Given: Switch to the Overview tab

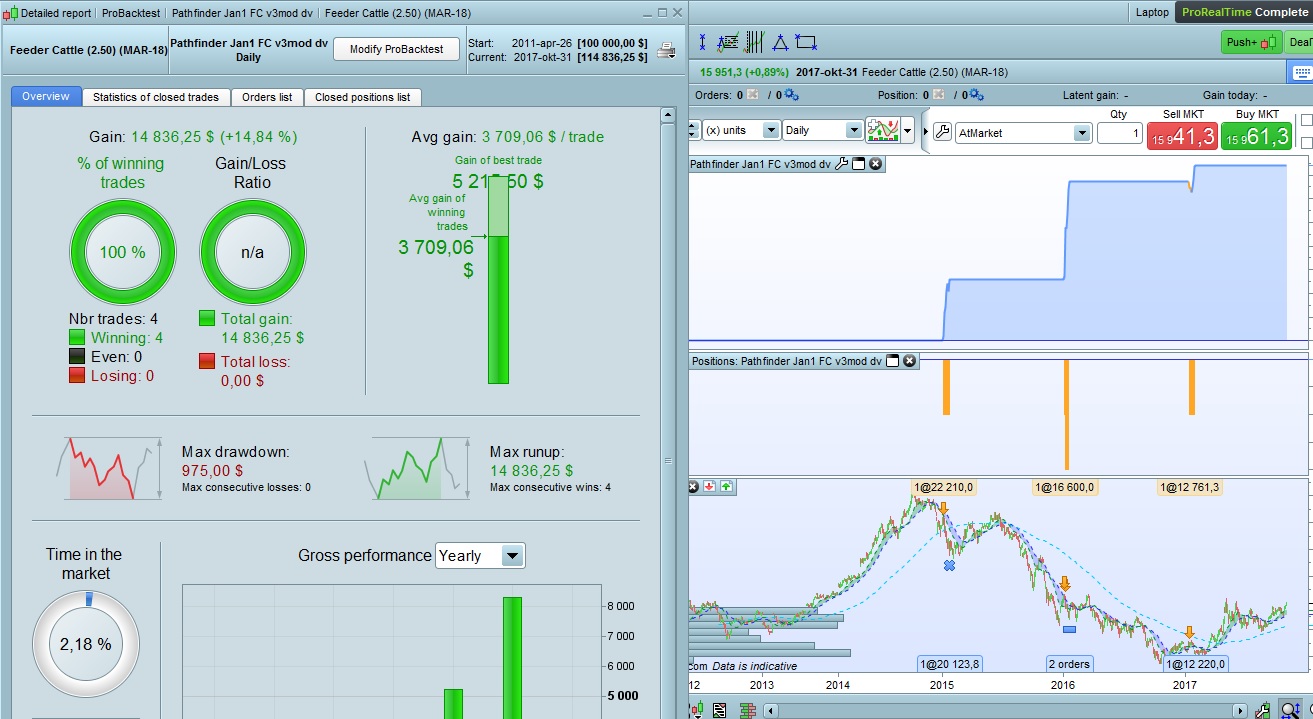Looking at the screenshot, I should point(46,96).
